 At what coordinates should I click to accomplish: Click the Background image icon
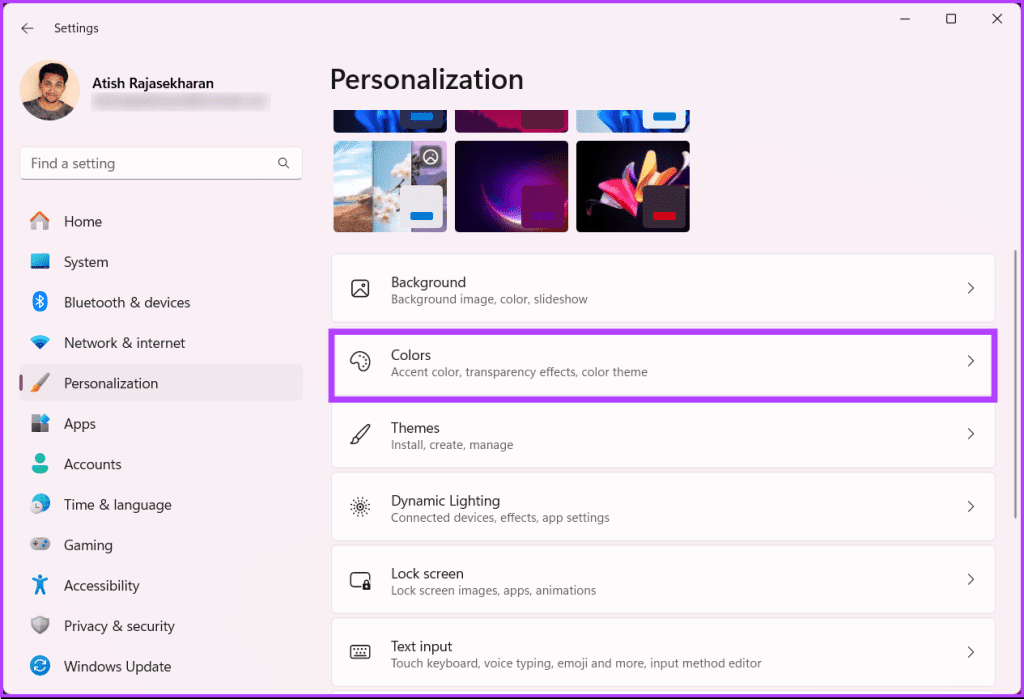click(359, 289)
